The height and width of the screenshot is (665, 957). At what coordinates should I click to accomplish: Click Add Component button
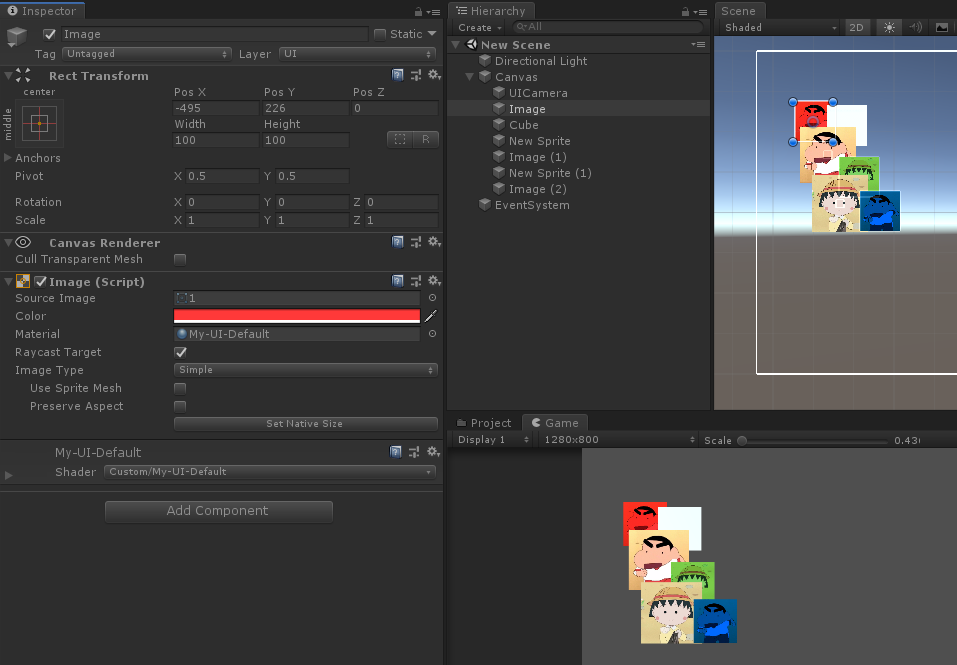pyautogui.click(x=218, y=511)
